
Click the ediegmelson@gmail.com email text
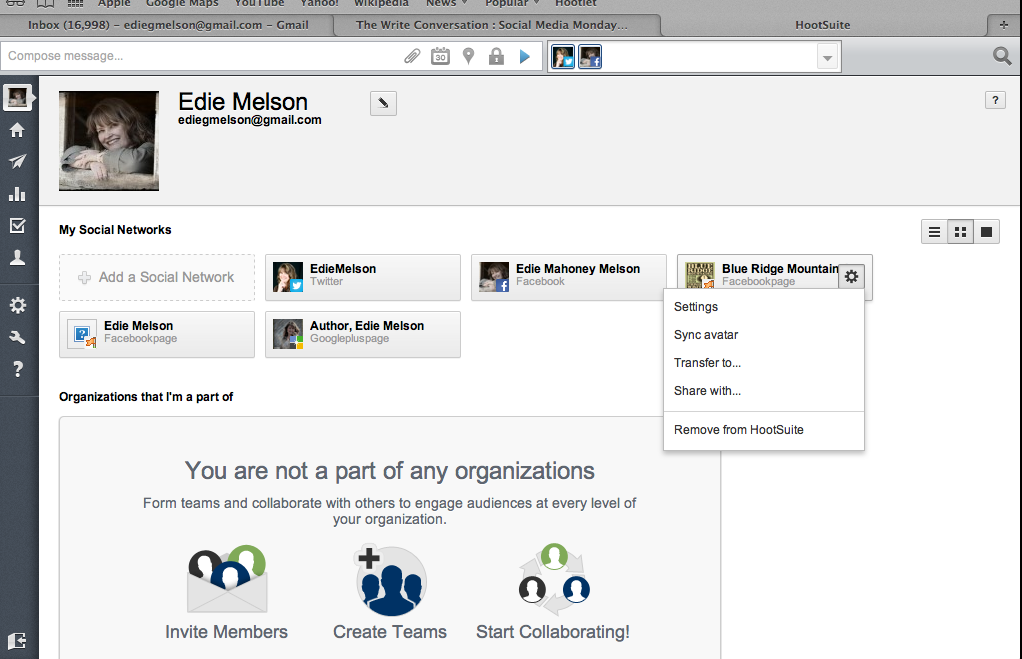[x=250, y=120]
